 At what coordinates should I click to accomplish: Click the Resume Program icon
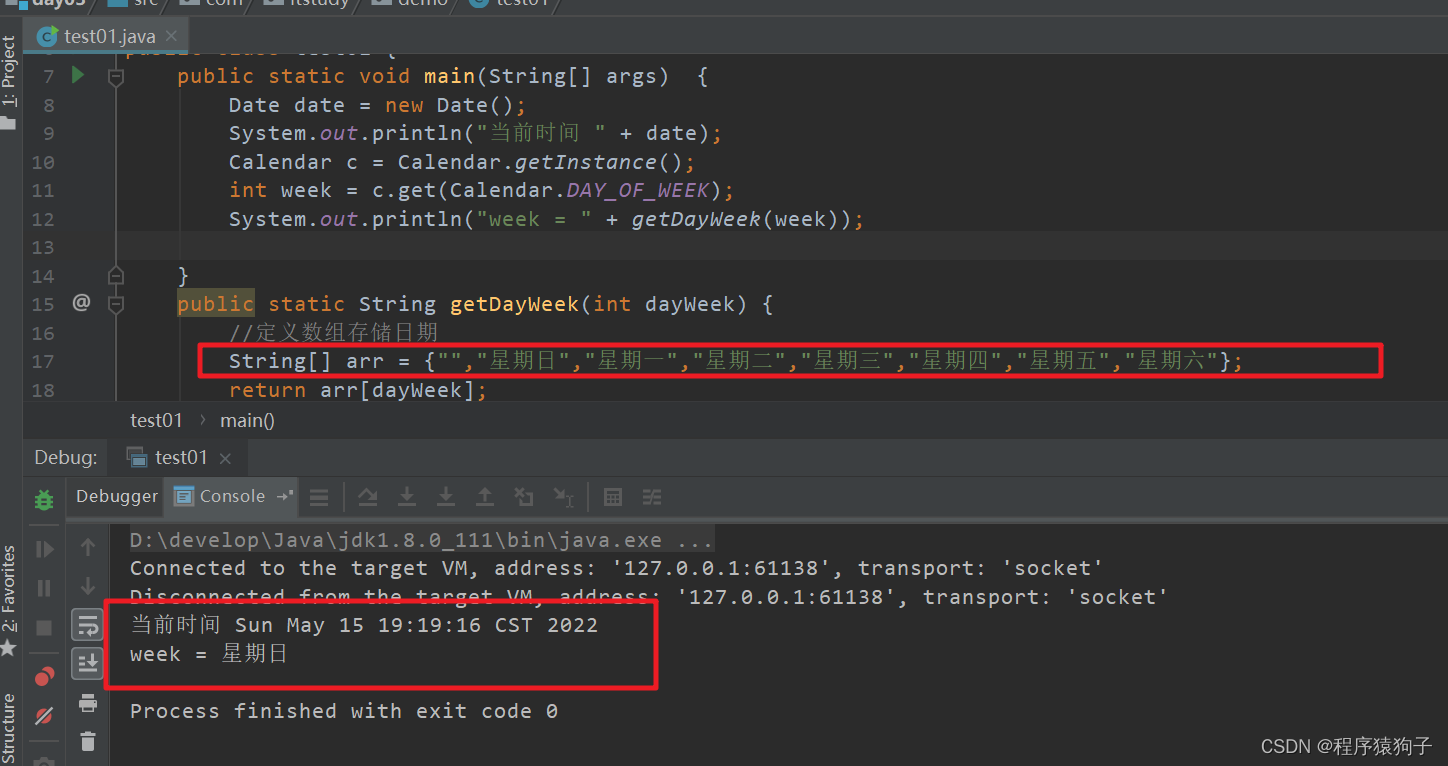click(x=44, y=548)
